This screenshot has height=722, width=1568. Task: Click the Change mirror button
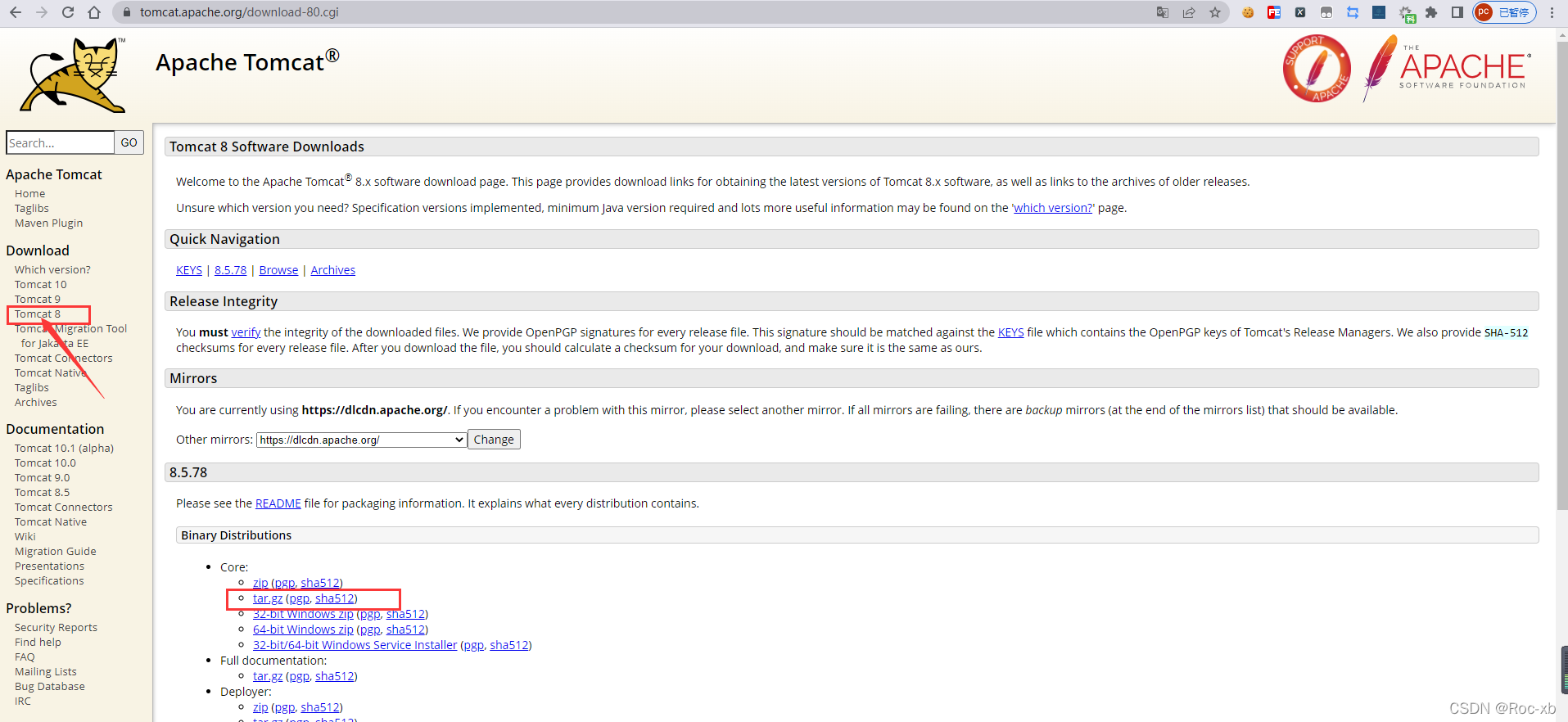coord(494,440)
